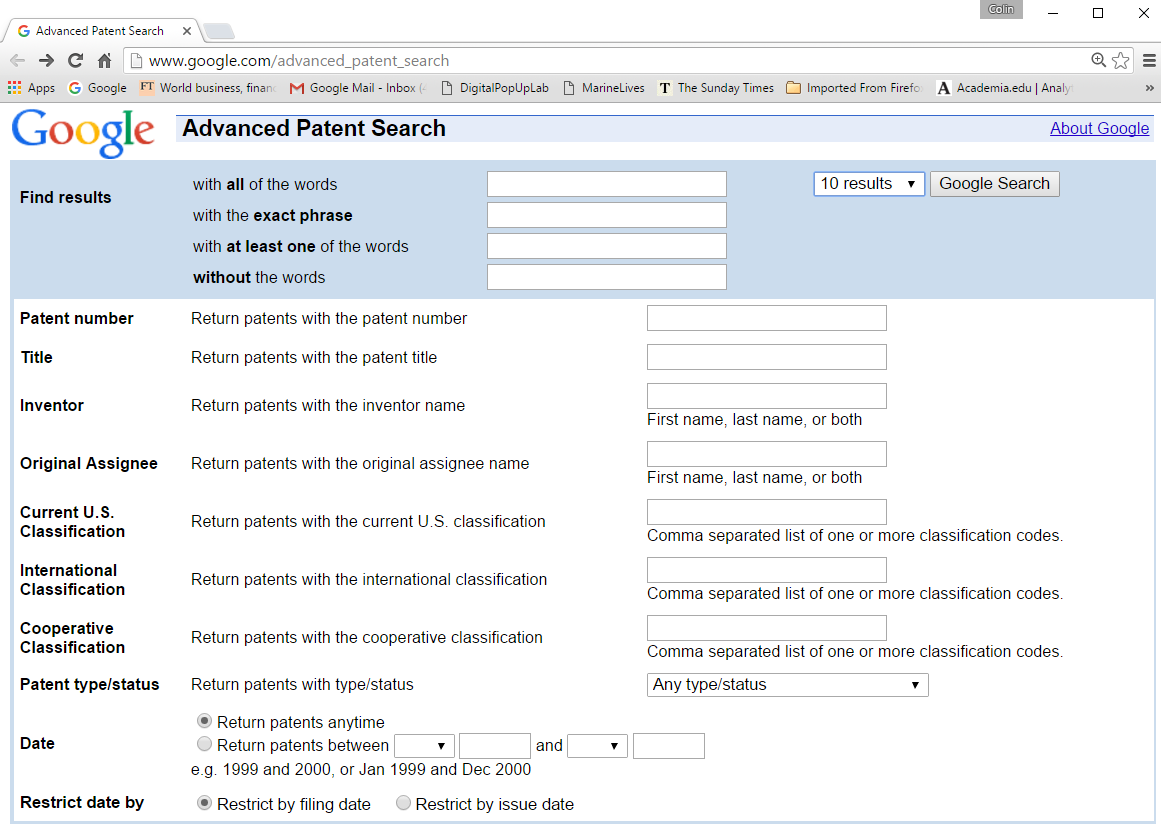Viewport: 1161px width, 833px height.
Task: Expand the 10 results dropdown
Action: [868, 184]
